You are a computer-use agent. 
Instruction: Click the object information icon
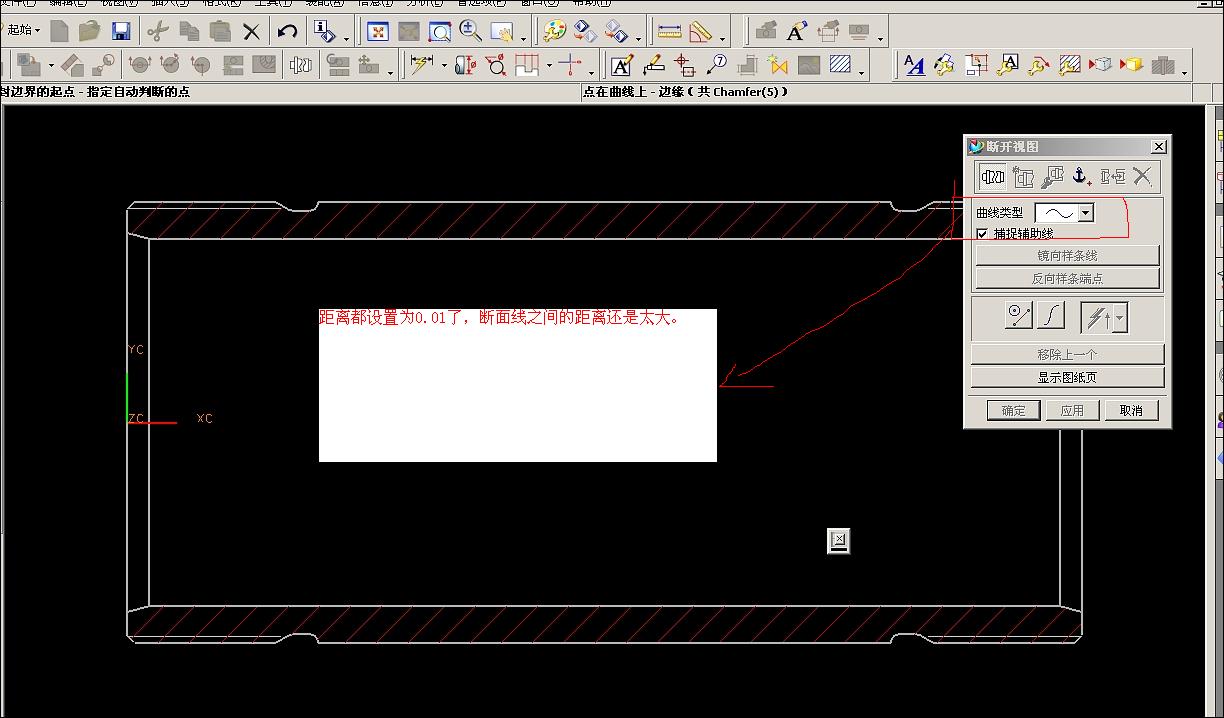click(324, 31)
